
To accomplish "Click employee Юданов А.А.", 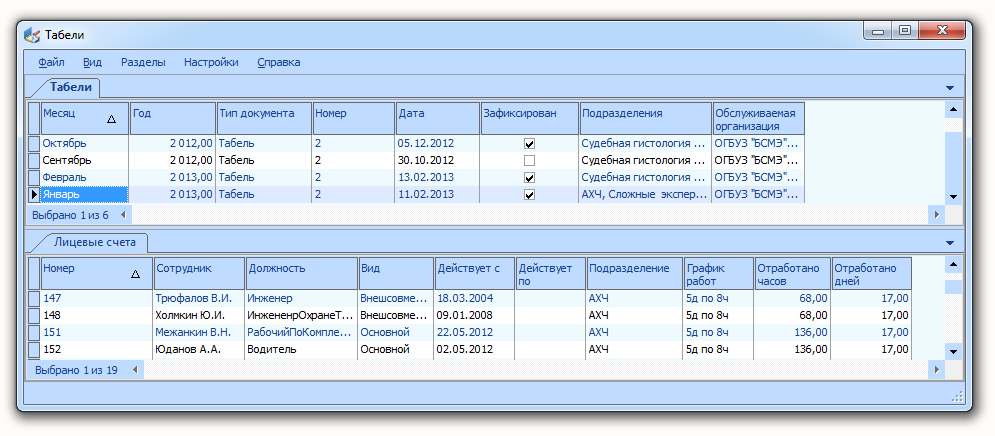I will click(200, 350).
